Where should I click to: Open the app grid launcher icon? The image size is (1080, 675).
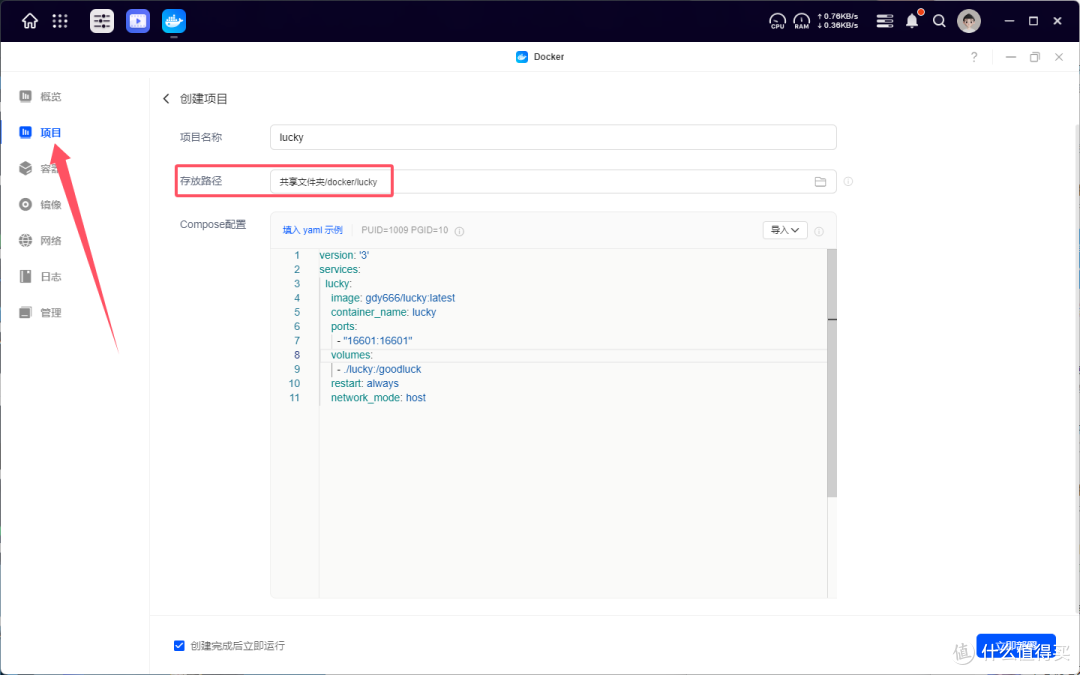(x=60, y=21)
